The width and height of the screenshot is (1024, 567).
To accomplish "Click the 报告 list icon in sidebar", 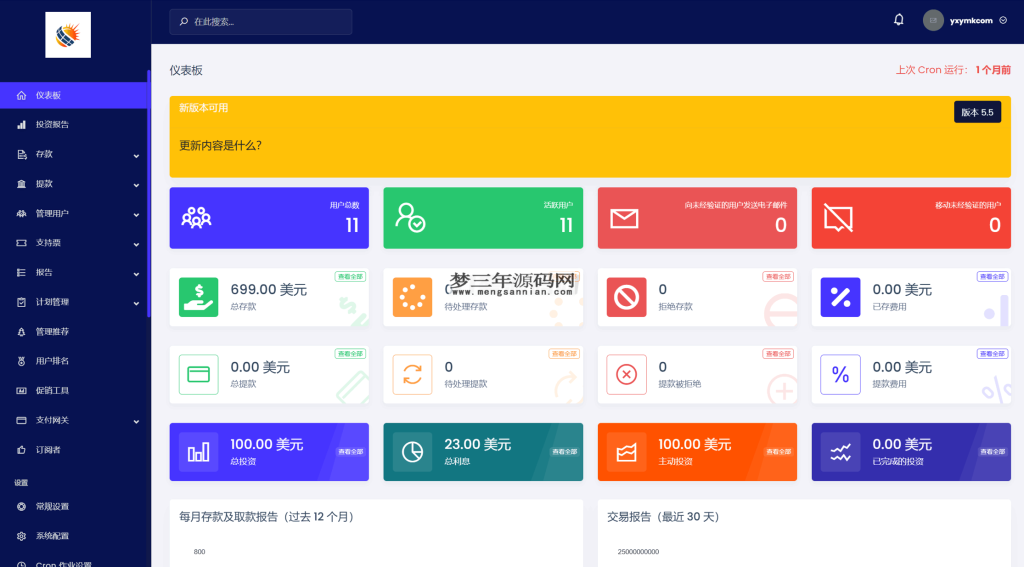I will 22,272.
